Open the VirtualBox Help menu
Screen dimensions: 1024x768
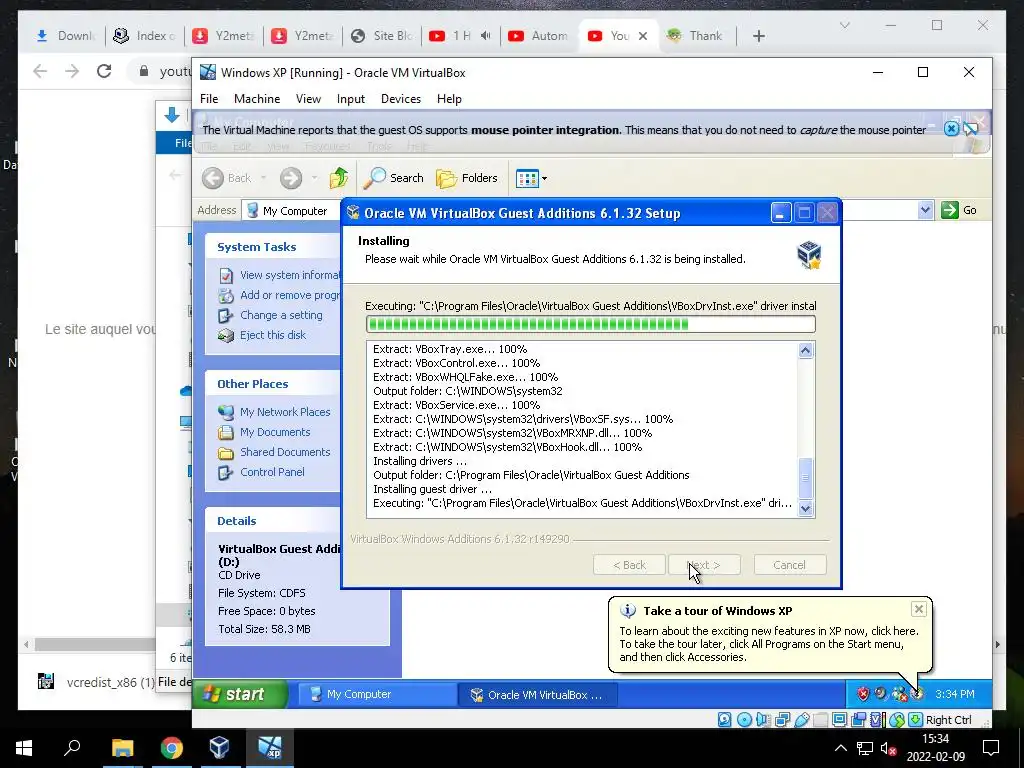[x=449, y=99]
